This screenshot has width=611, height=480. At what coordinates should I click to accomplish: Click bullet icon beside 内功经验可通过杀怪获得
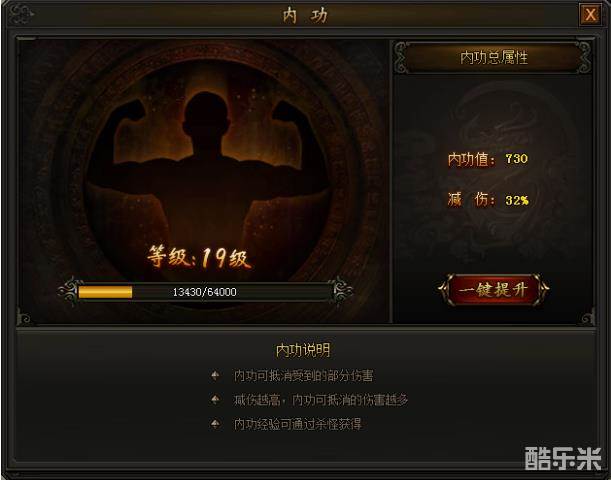click(x=215, y=424)
